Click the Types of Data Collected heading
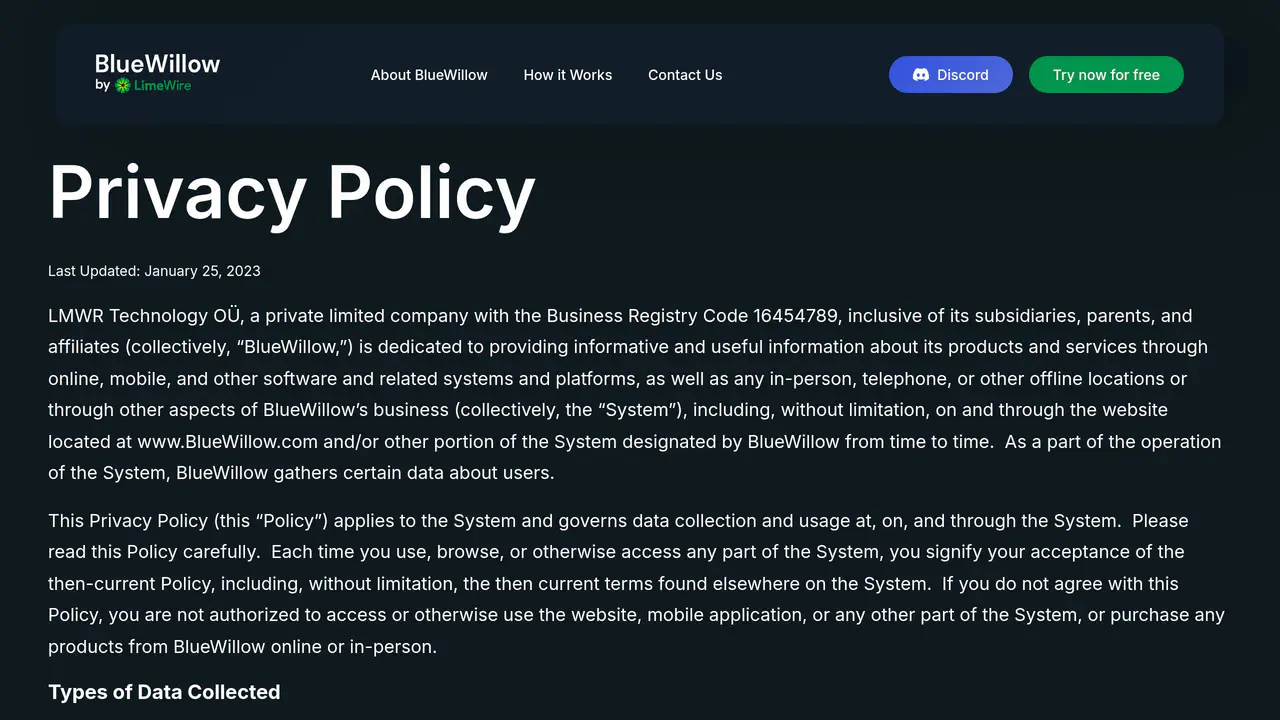This screenshot has height=720, width=1280. [164, 692]
